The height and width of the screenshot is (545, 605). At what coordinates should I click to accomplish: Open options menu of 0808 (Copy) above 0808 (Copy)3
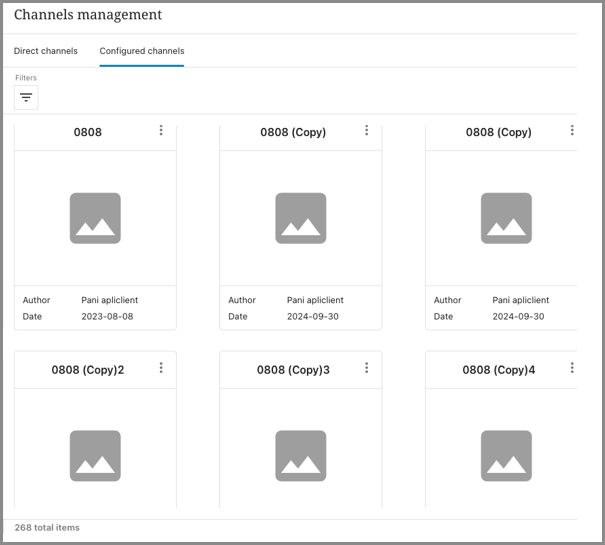pyautogui.click(x=367, y=131)
